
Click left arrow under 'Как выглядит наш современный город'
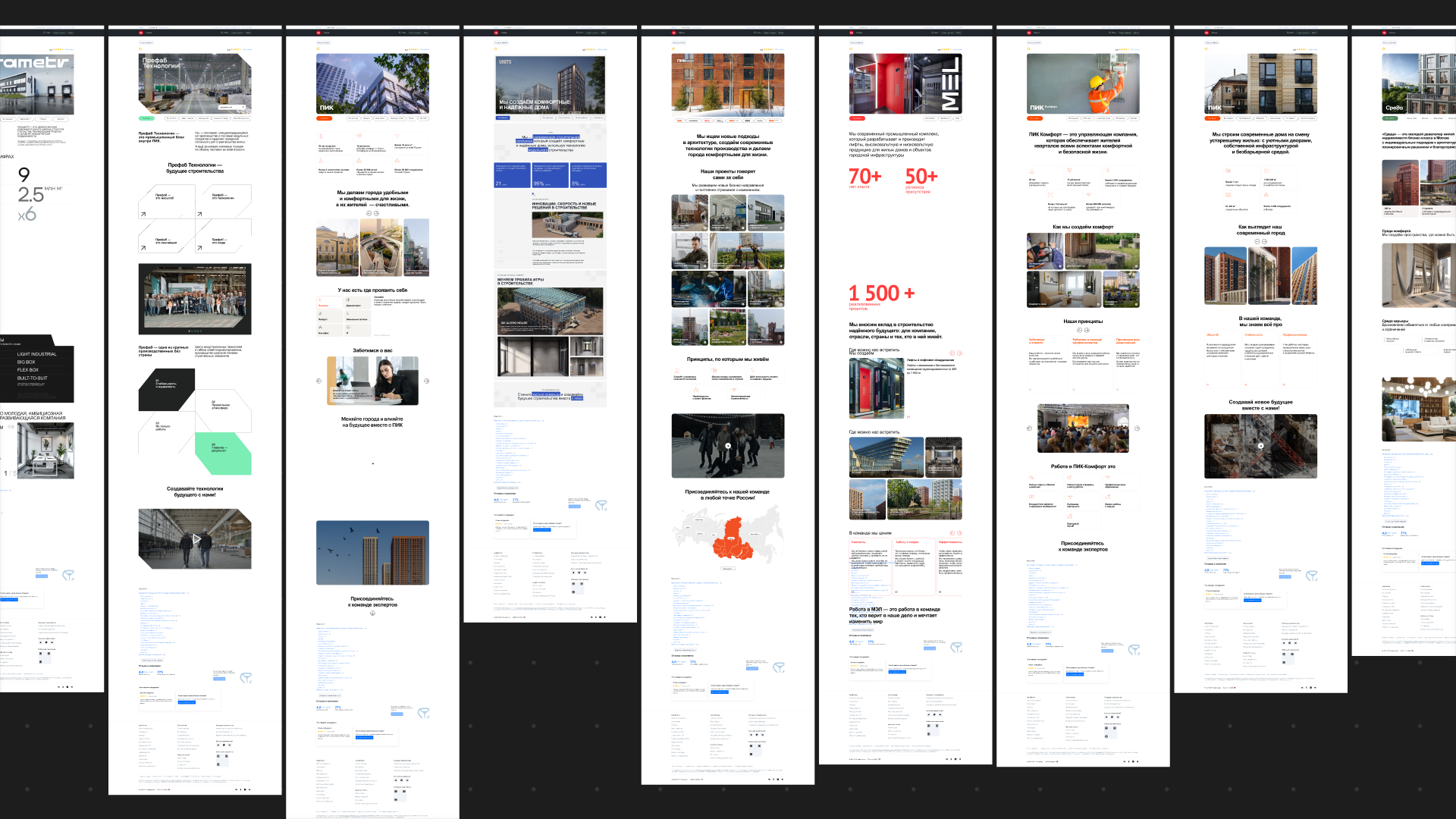click(1257, 241)
